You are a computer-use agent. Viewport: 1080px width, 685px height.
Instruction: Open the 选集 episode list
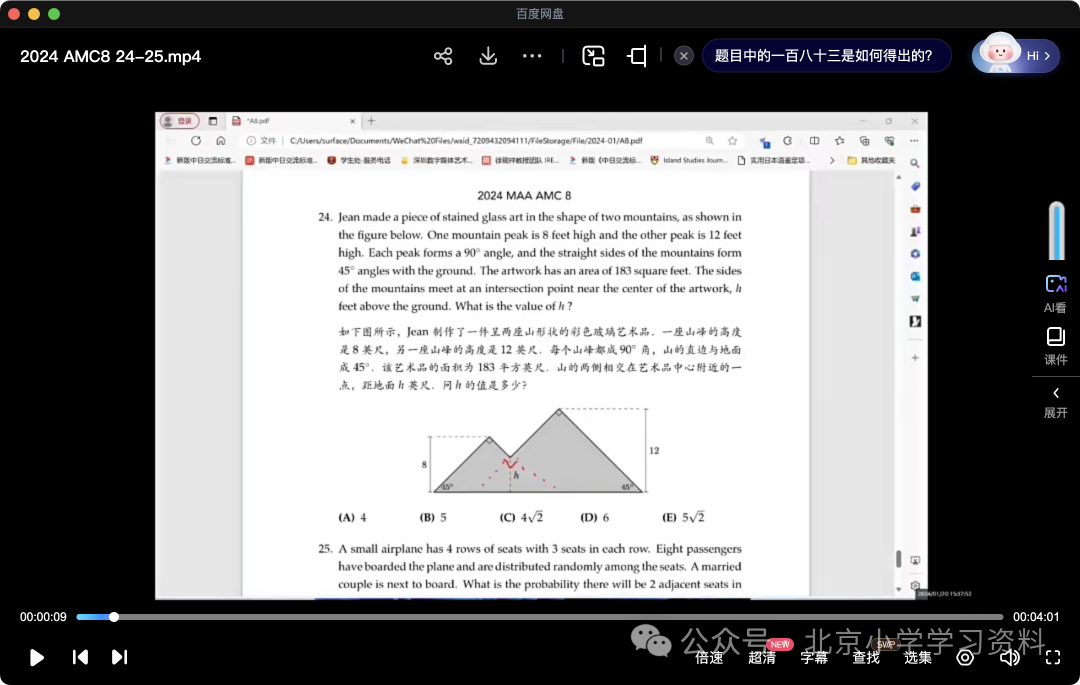click(917, 657)
